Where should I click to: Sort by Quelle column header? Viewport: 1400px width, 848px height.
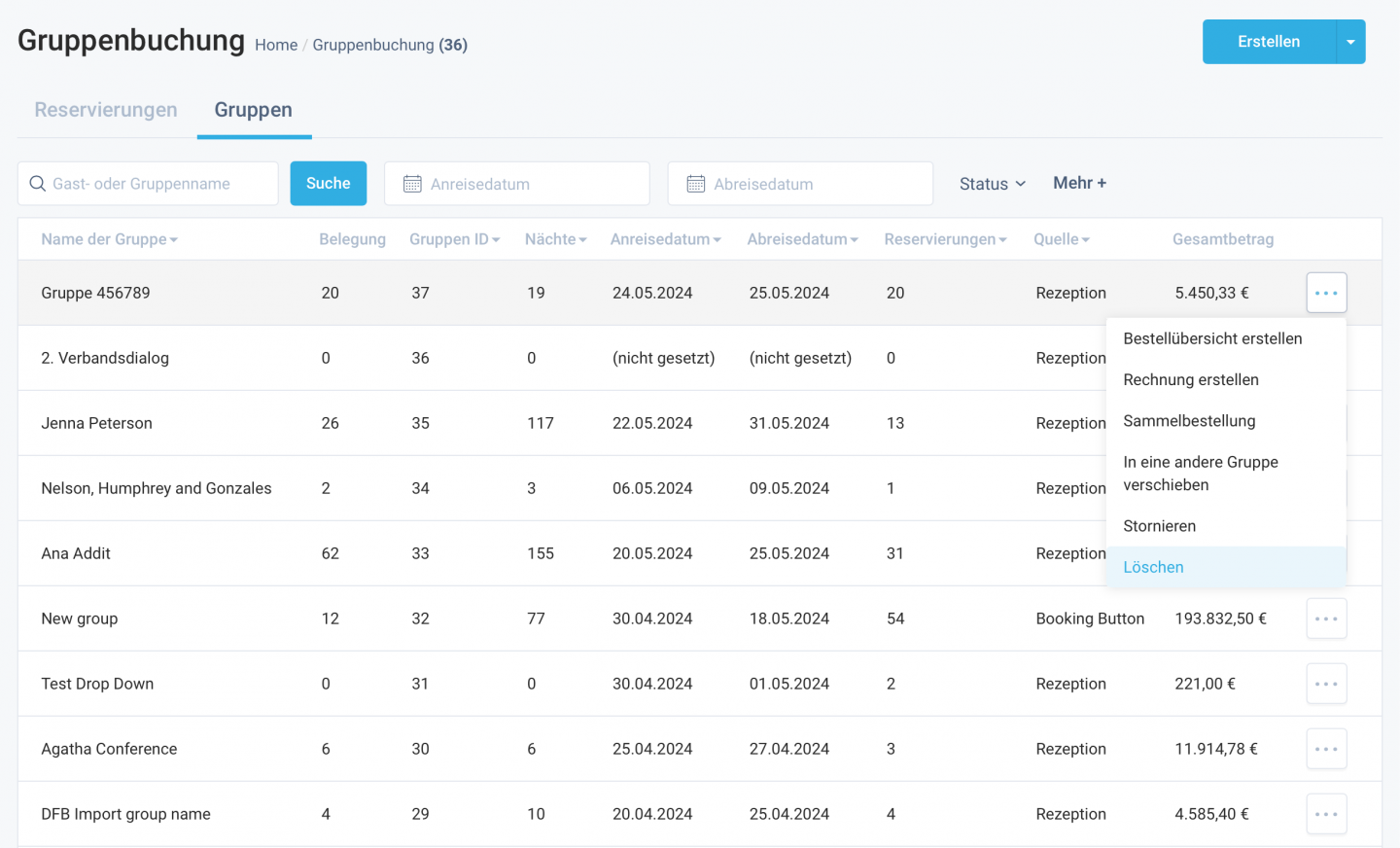pyautogui.click(x=1061, y=239)
